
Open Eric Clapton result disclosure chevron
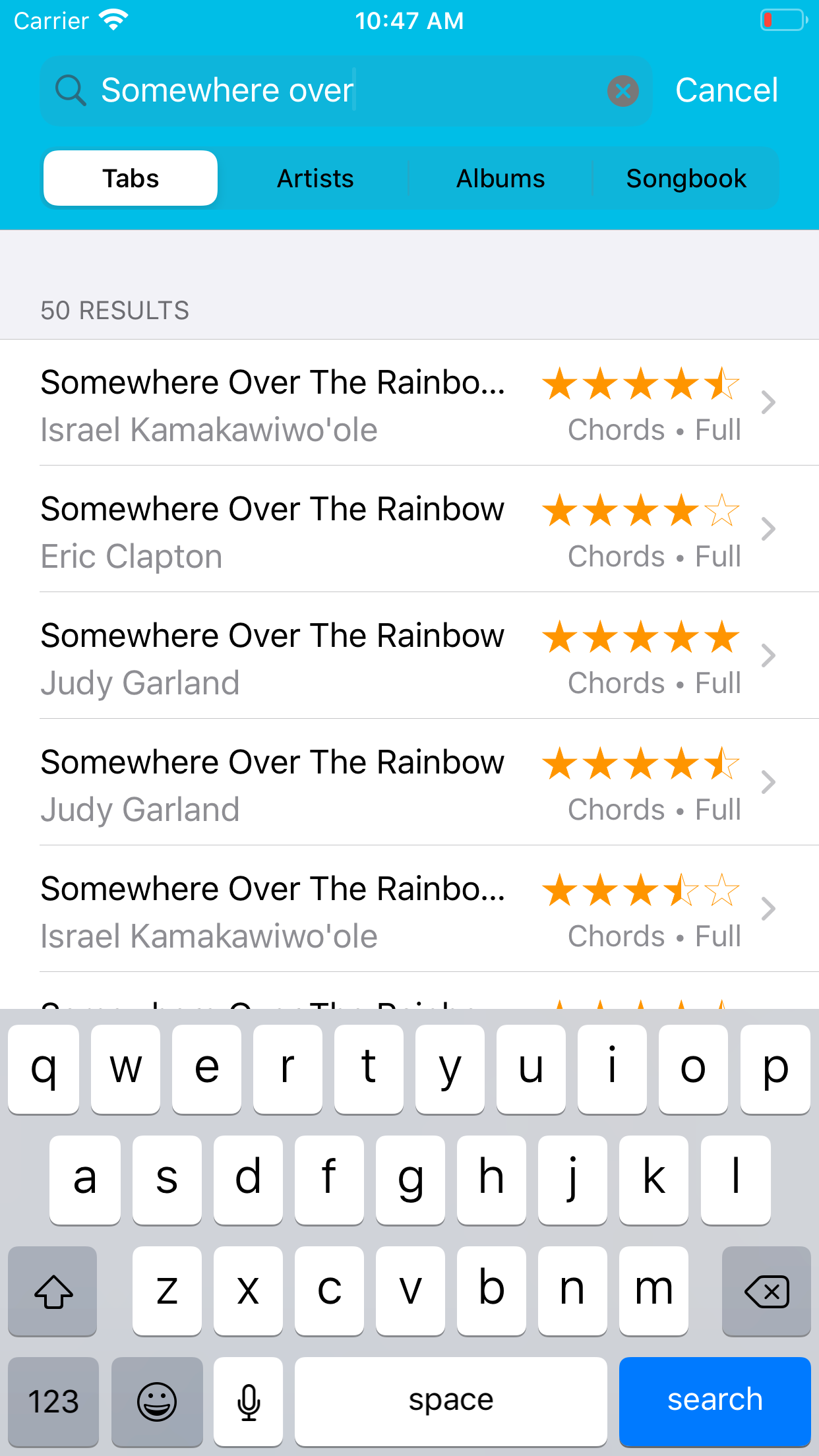[x=768, y=529]
